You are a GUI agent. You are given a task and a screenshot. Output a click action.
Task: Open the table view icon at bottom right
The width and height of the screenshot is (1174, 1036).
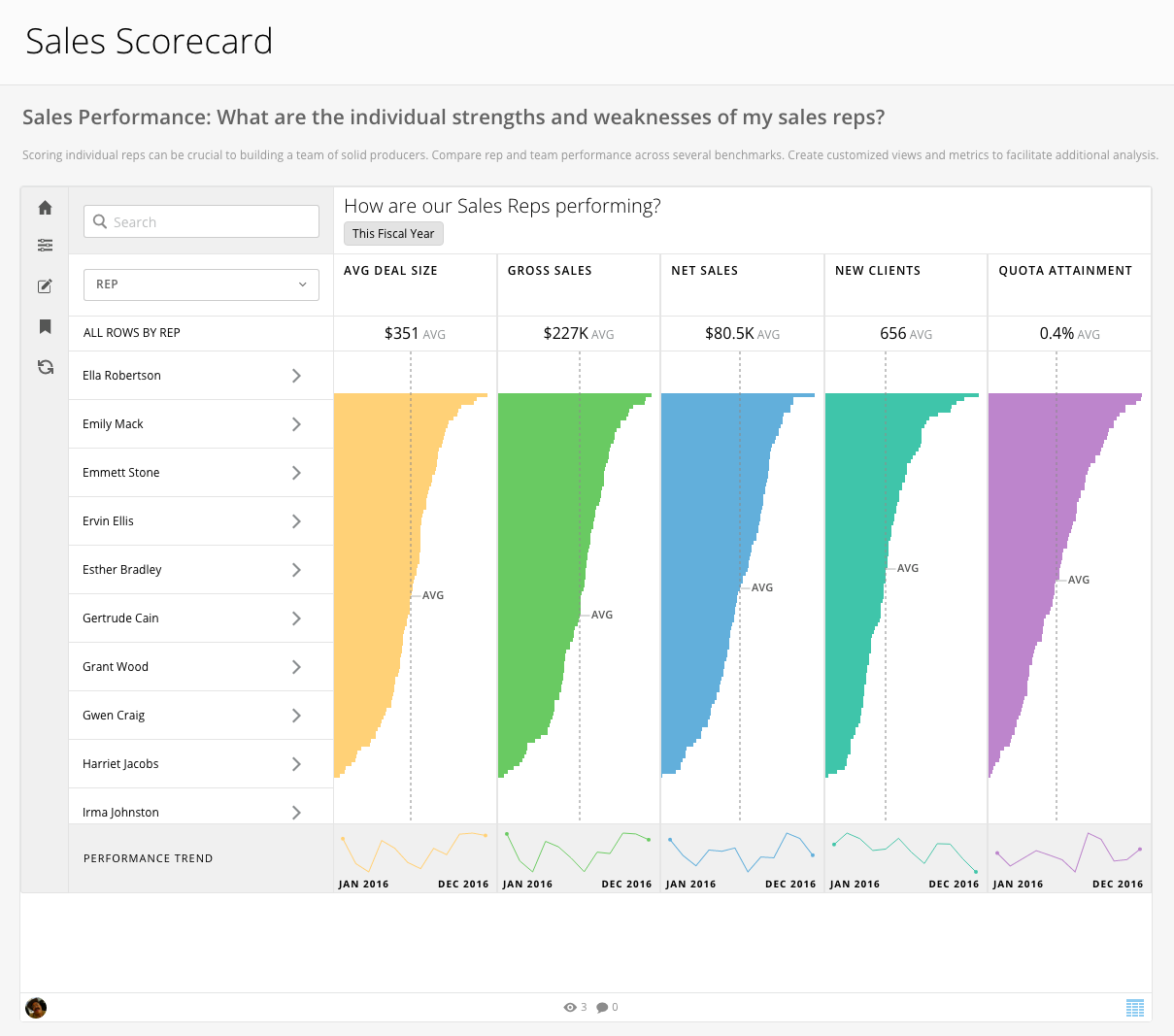1134,1008
